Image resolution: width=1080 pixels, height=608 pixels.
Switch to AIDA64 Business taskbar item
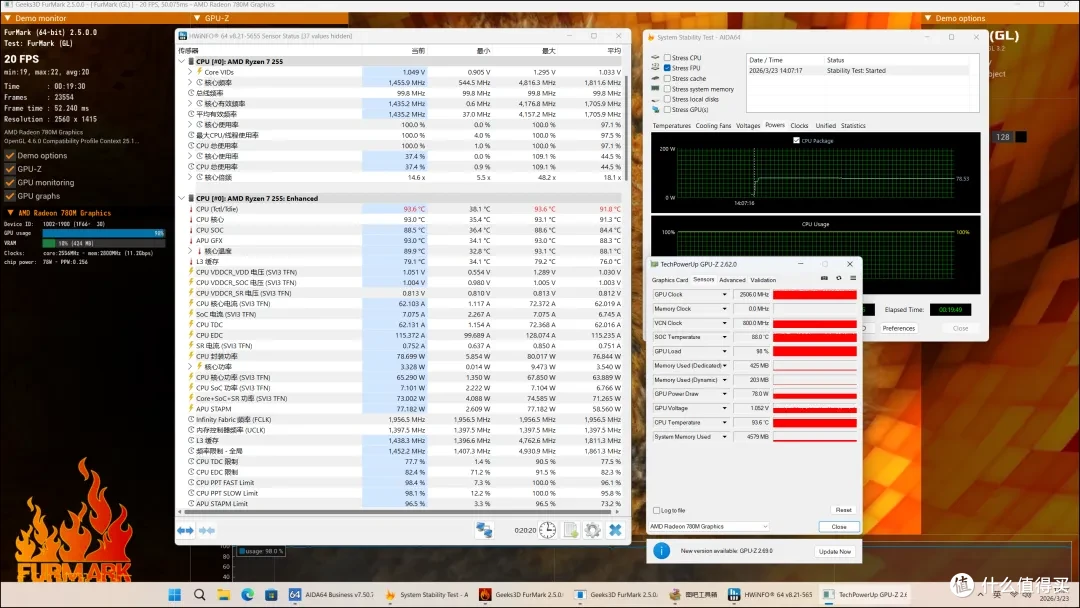(x=331, y=594)
